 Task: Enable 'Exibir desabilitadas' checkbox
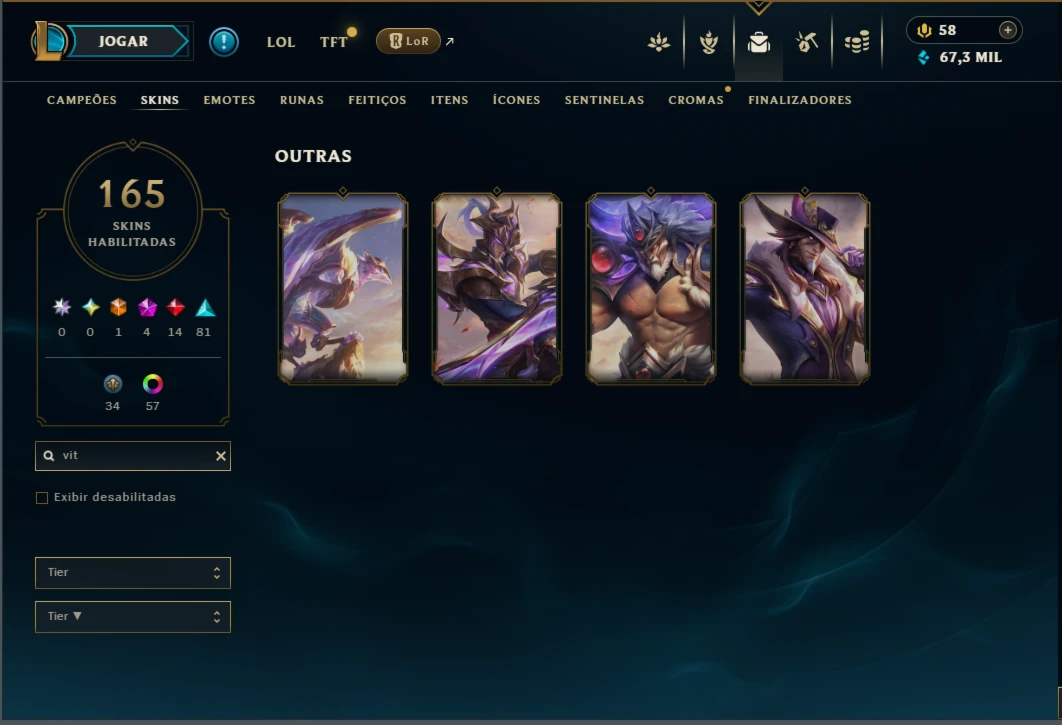[42, 498]
